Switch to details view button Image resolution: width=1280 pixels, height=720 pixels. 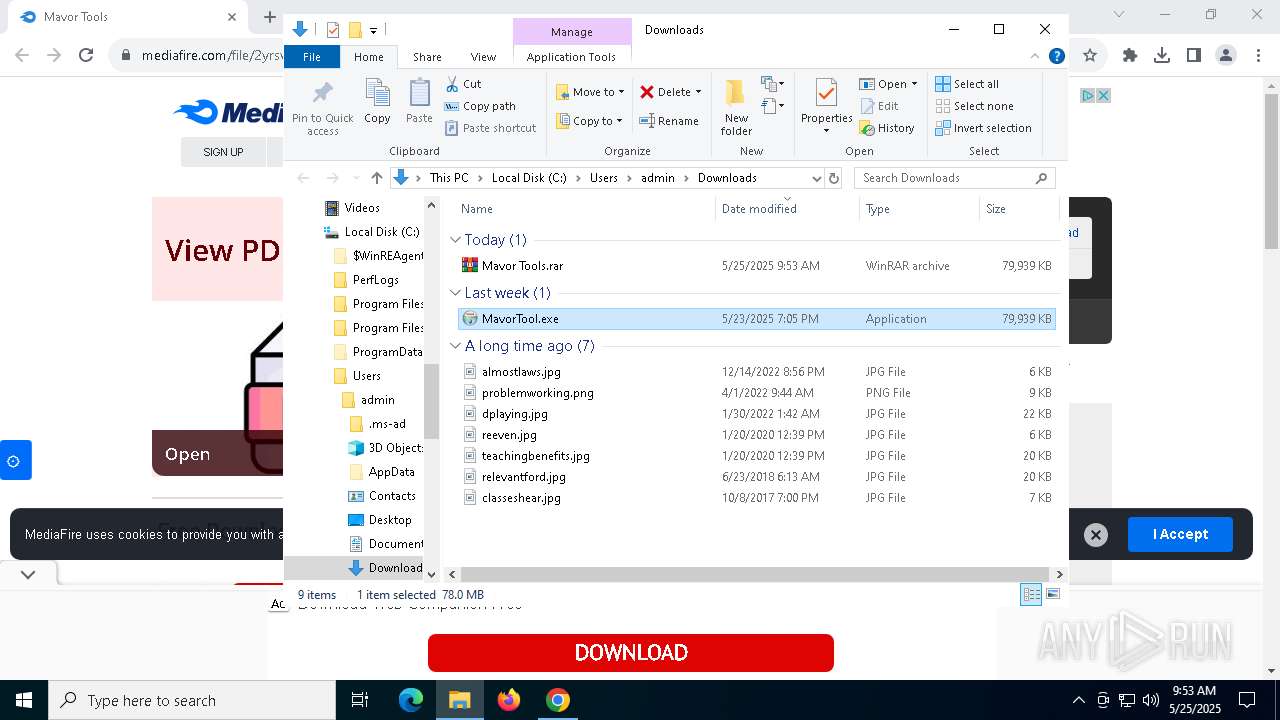pos(1031,594)
